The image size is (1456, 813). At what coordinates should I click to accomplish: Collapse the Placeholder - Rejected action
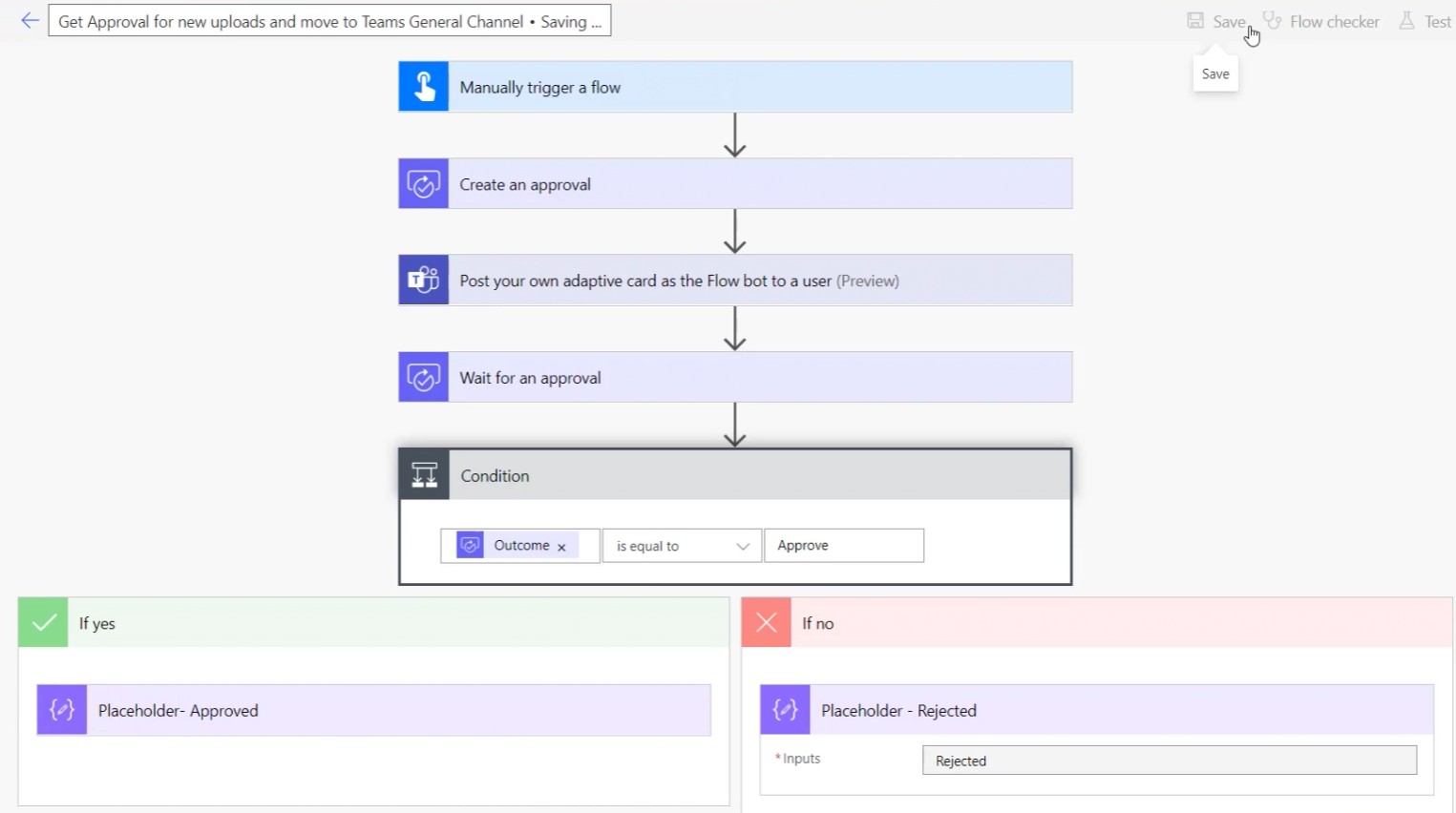point(1097,710)
